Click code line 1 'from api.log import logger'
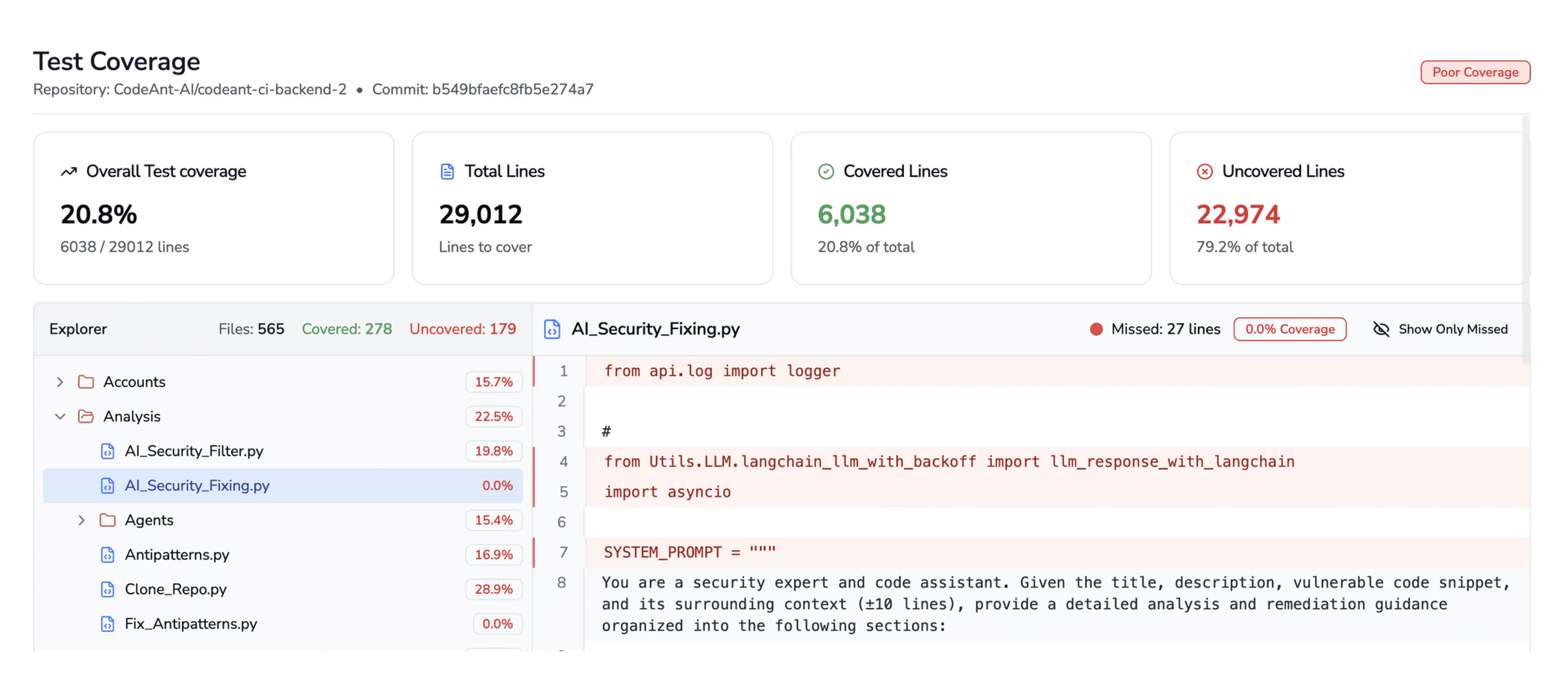 [721, 371]
